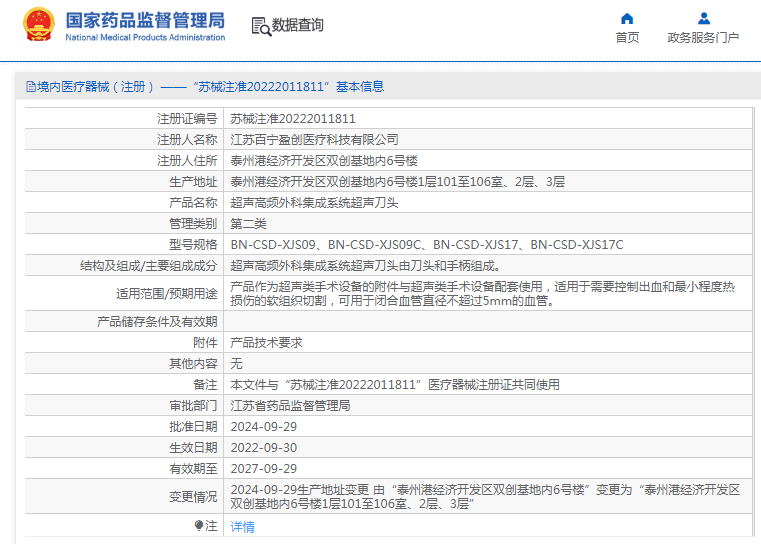The image size is (761, 544).
Task: Select management class 第二类 value
Action: coord(248,224)
